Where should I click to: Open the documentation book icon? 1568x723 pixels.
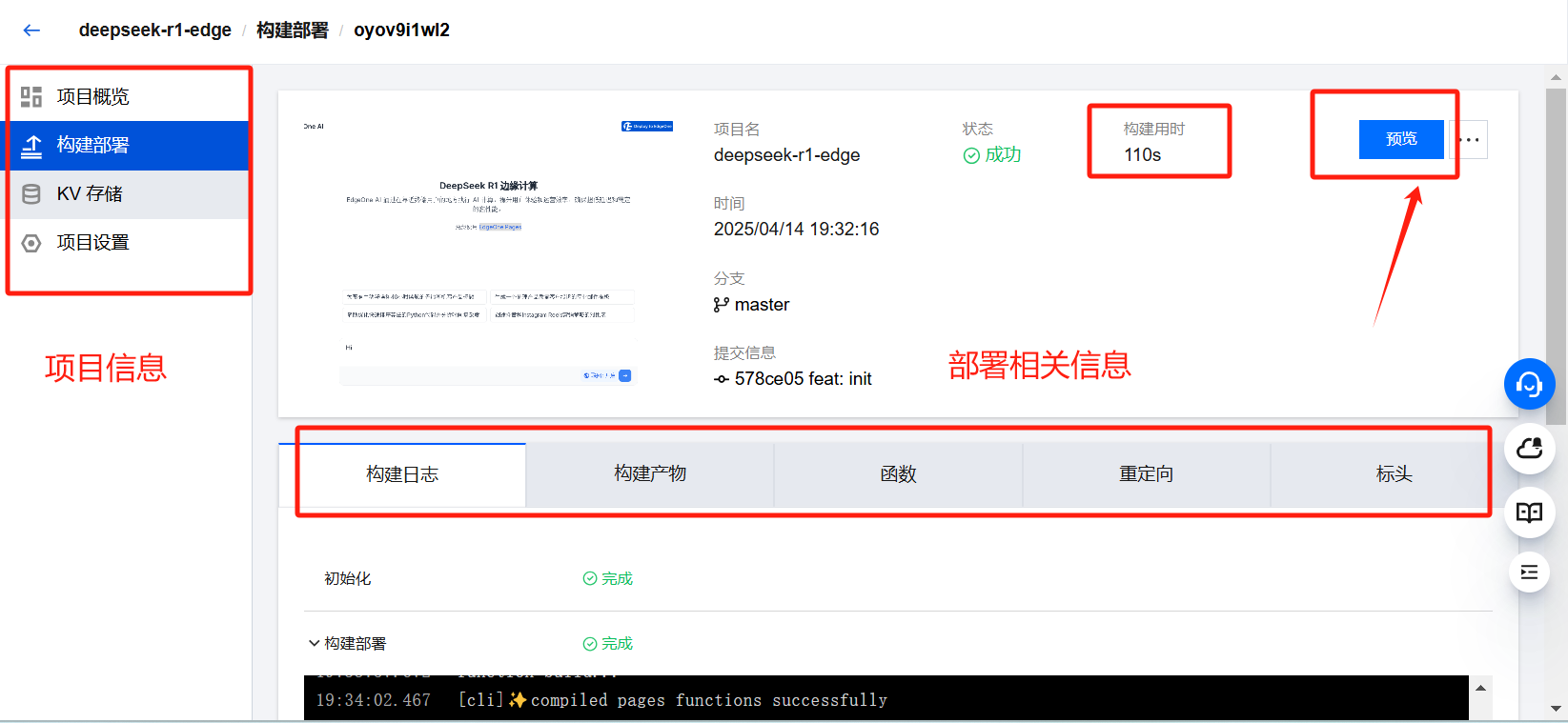point(1529,512)
